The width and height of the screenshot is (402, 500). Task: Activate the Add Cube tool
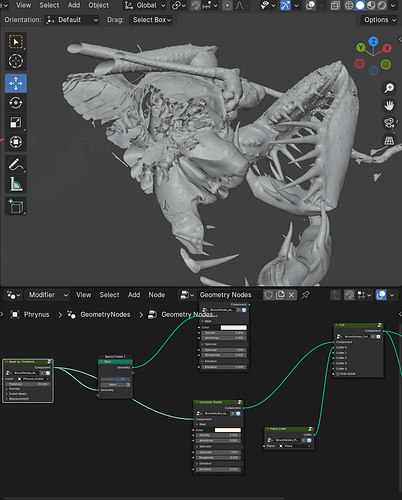(16, 206)
